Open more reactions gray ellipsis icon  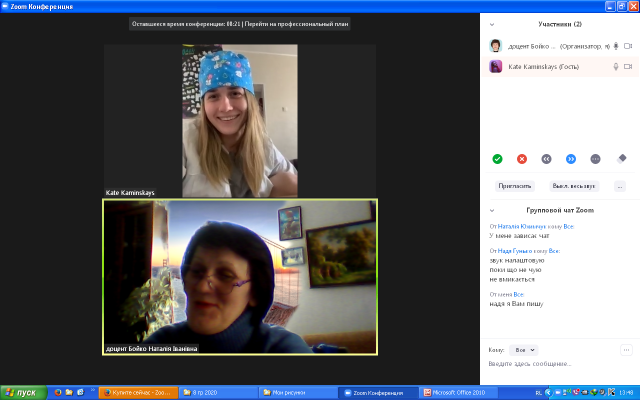[595, 159]
